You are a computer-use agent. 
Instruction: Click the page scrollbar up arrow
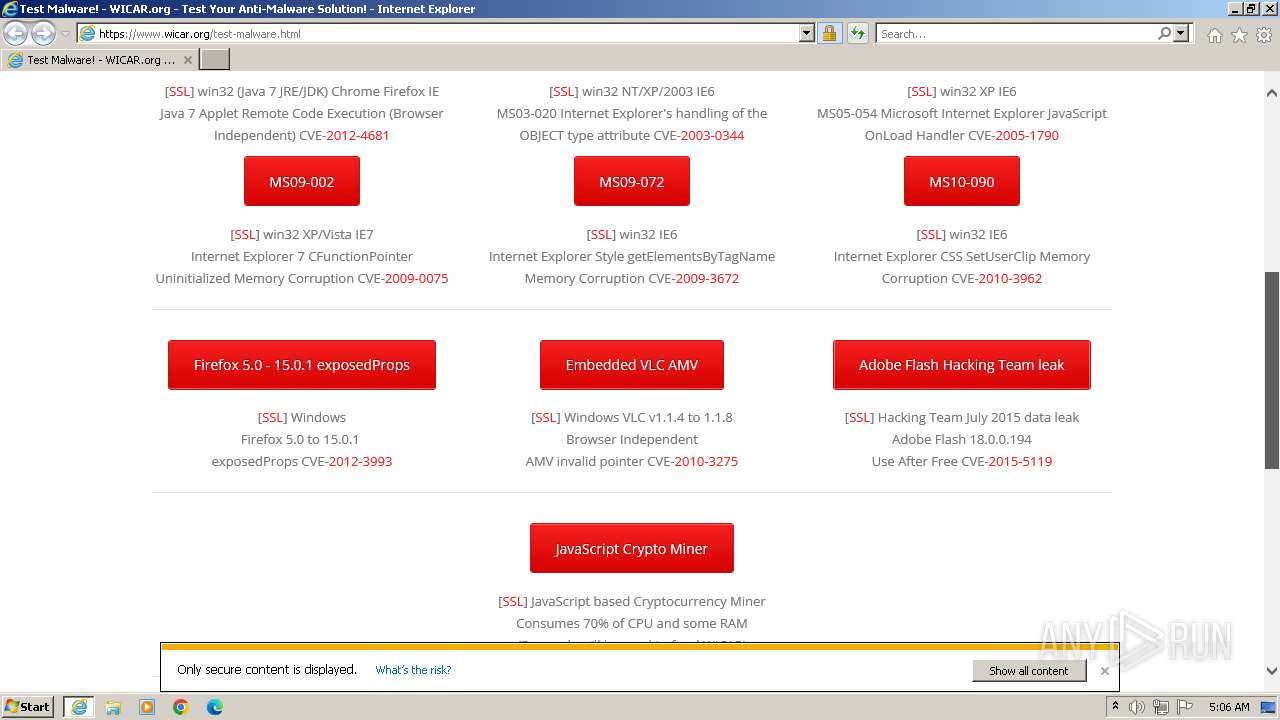click(x=1272, y=93)
